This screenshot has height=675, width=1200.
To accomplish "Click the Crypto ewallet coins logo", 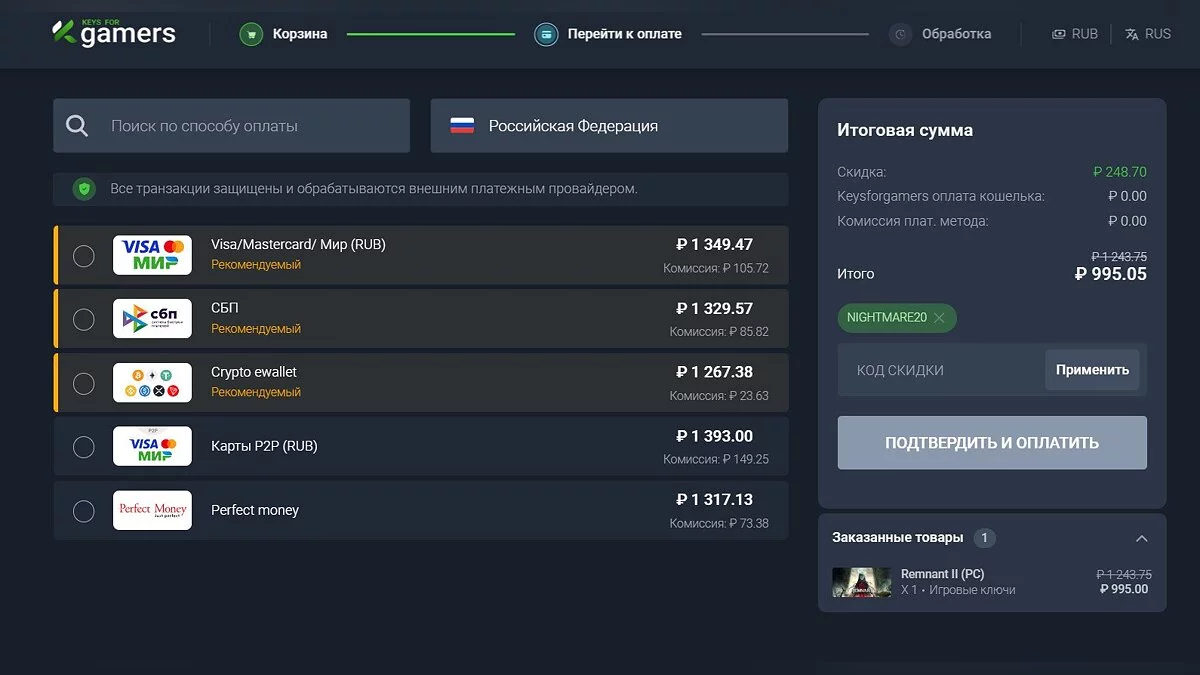I will (x=152, y=383).
